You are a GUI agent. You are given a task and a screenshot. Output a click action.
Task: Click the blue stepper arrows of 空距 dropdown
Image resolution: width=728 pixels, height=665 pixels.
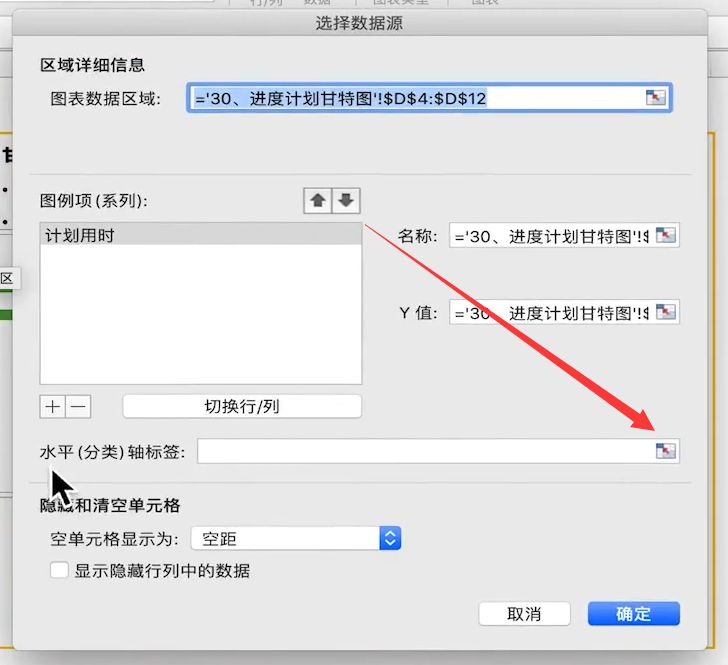(x=390, y=539)
